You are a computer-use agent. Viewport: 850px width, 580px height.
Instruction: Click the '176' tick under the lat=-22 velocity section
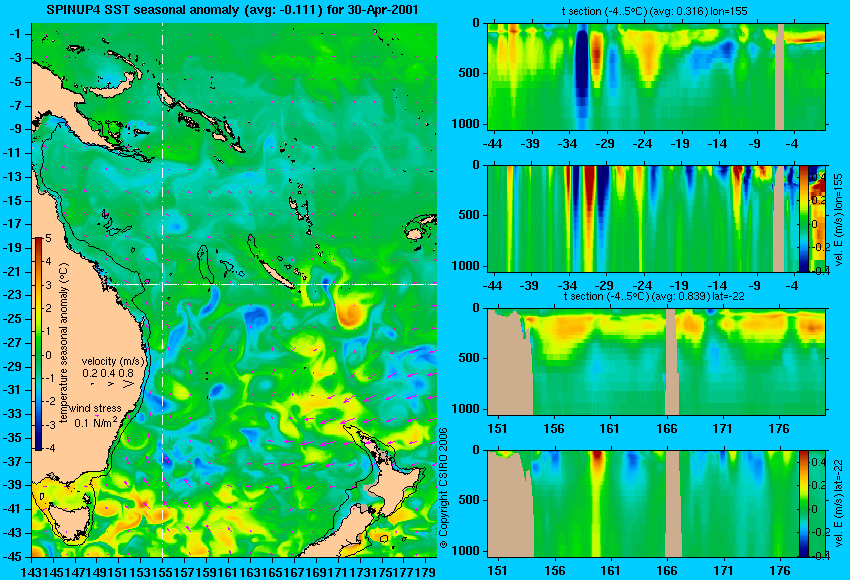point(780,571)
